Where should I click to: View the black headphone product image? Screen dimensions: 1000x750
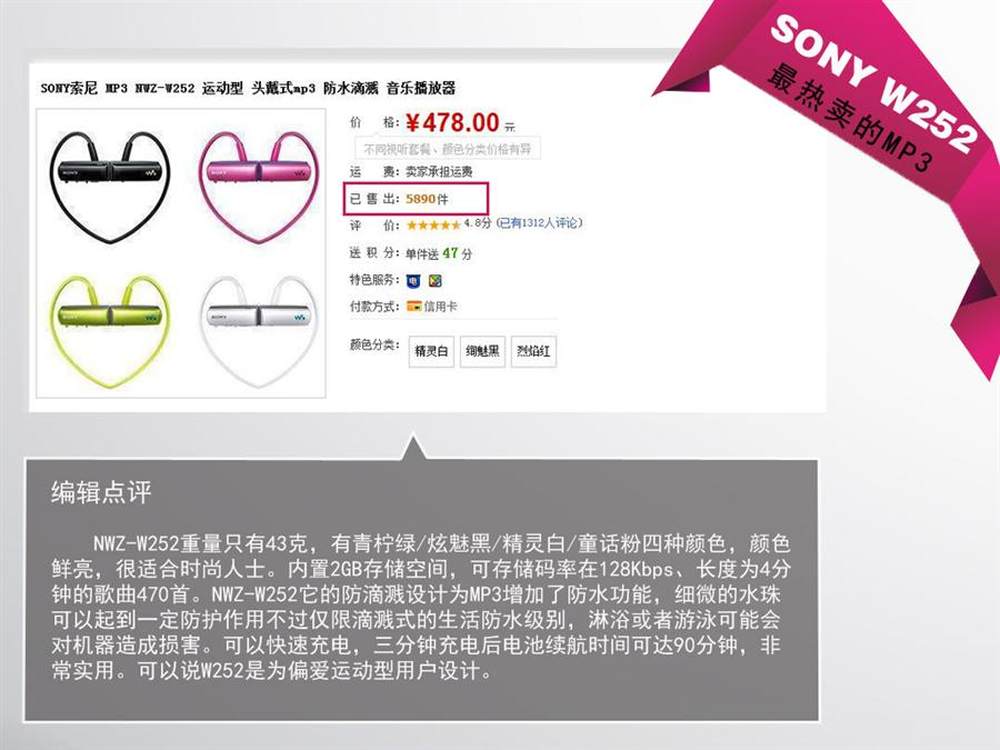[110, 185]
